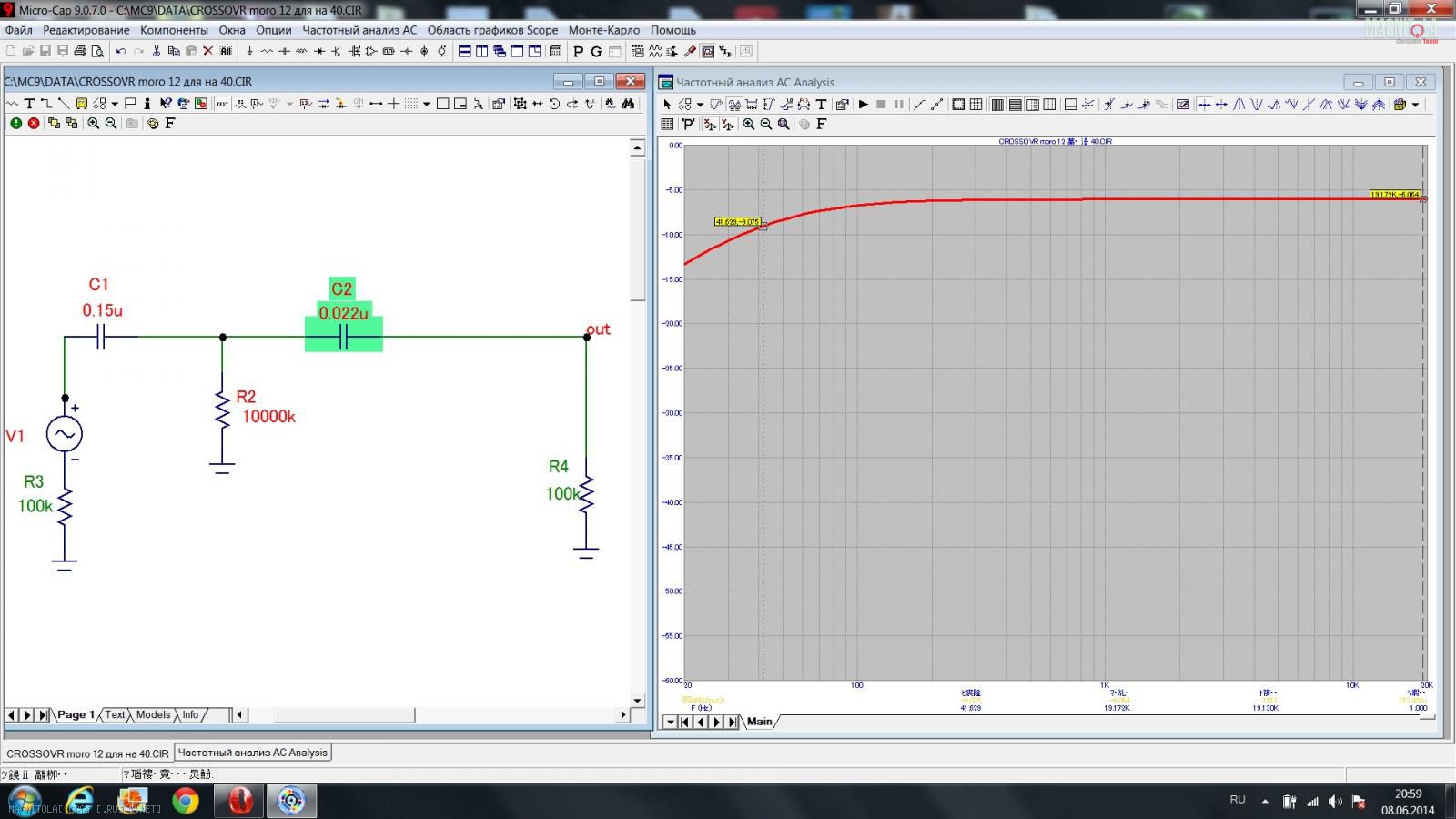The width and height of the screenshot is (1456, 819).
Task: Click the red circle X icon in the schematic window
Action: pyautogui.click(x=34, y=123)
